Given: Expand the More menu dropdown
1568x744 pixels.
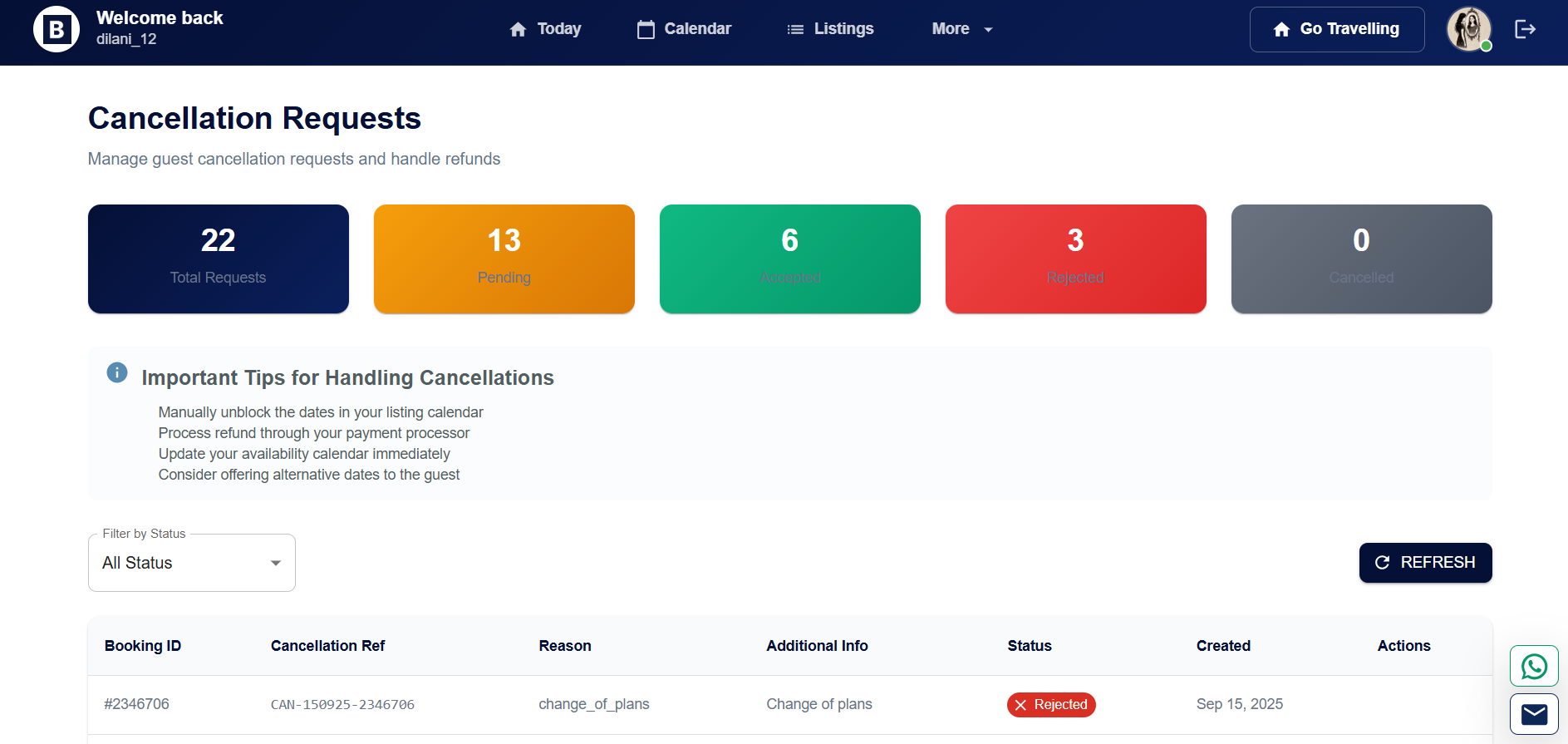Looking at the screenshot, I should [x=961, y=29].
